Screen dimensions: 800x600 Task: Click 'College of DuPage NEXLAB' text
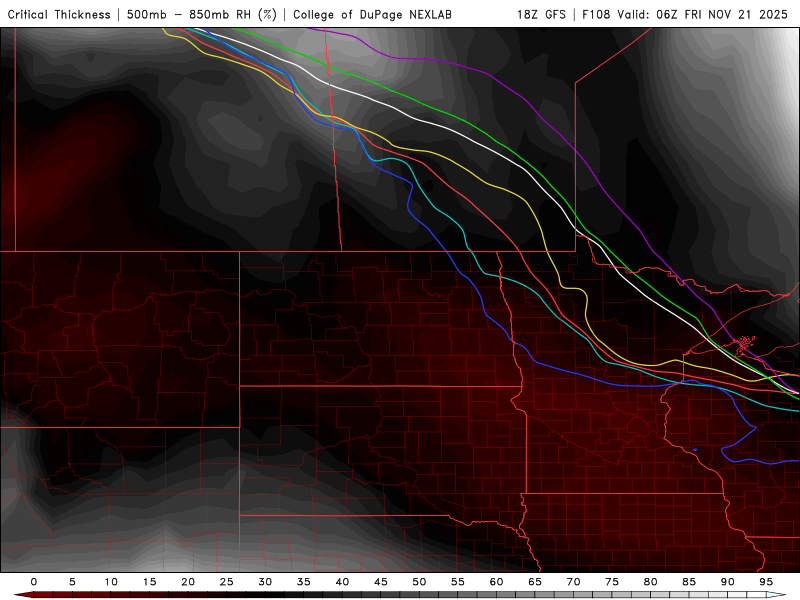(x=372, y=14)
